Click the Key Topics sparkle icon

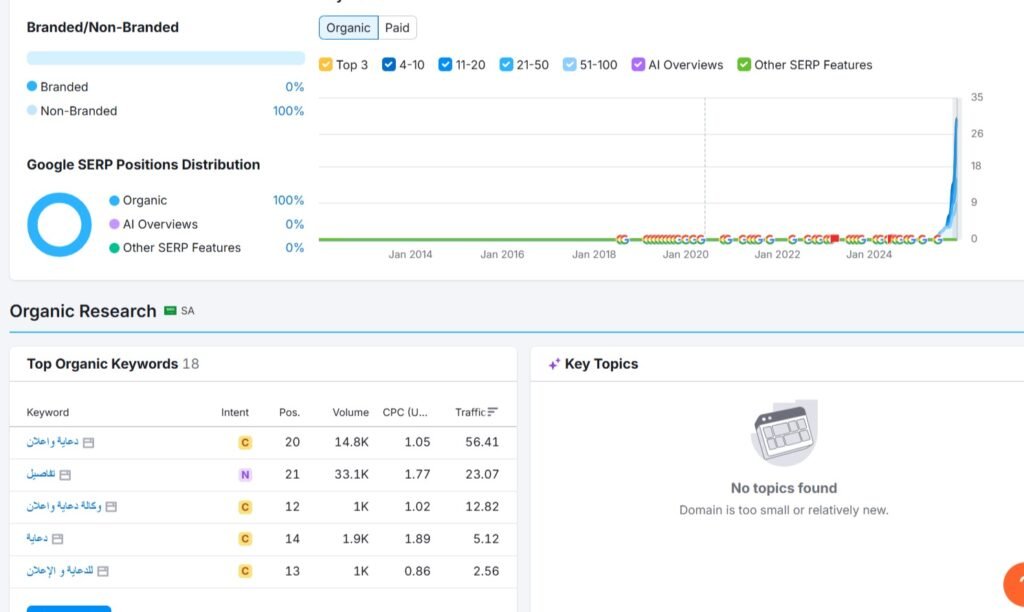[553, 364]
